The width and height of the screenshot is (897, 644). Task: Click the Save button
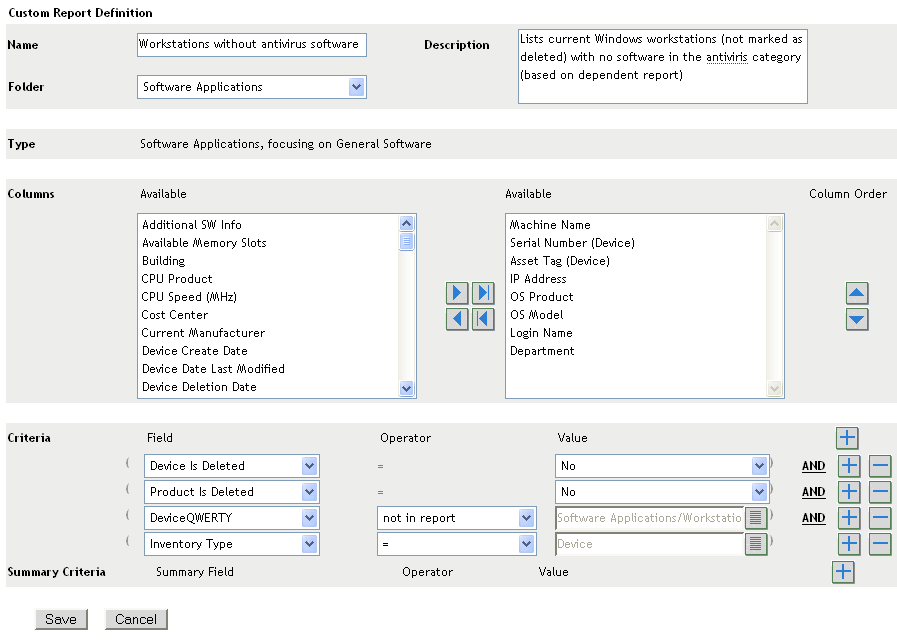tap(61, 619)
